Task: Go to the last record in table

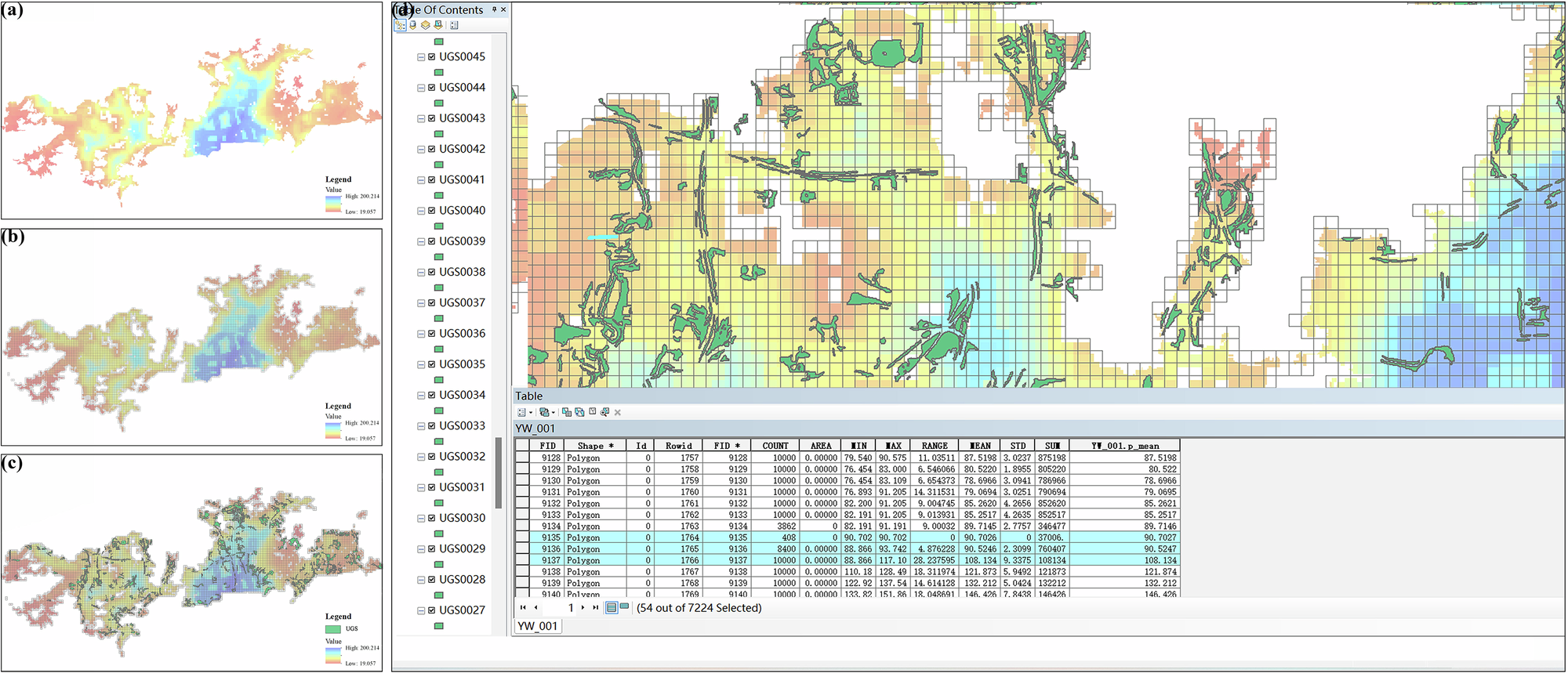Action: click(x=596, y=607)
